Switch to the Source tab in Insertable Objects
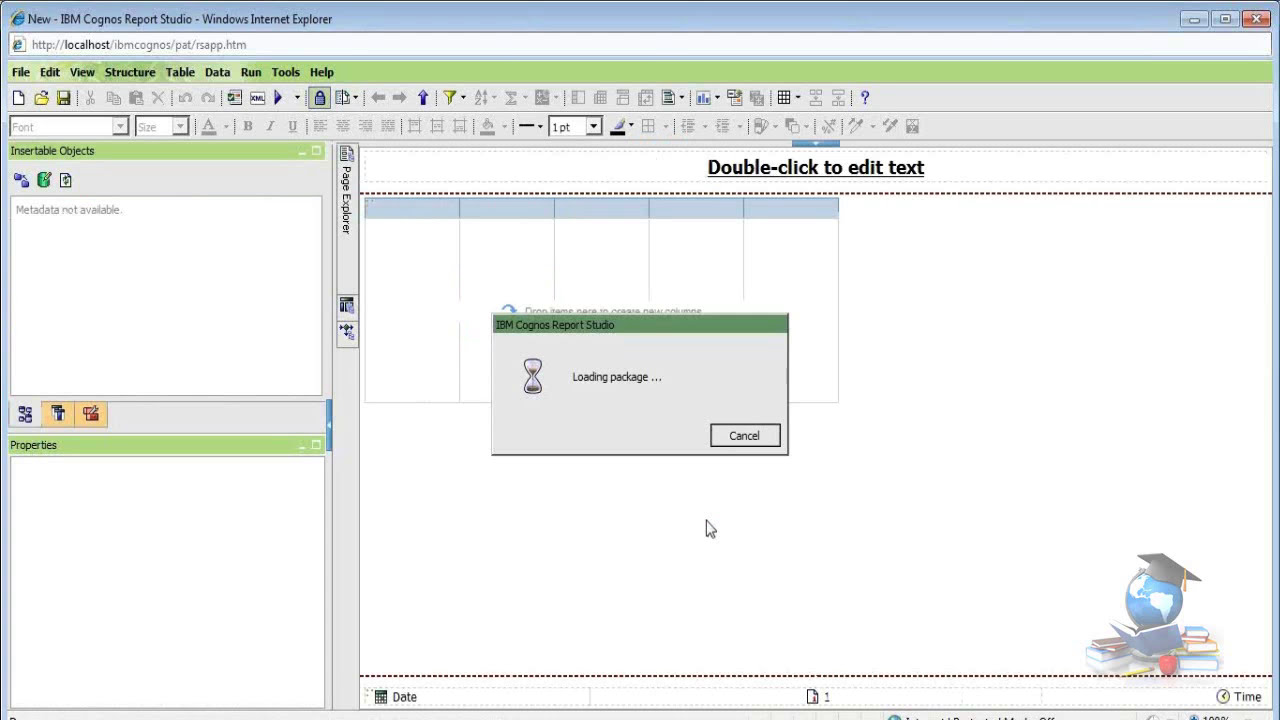 click(25, 414)
